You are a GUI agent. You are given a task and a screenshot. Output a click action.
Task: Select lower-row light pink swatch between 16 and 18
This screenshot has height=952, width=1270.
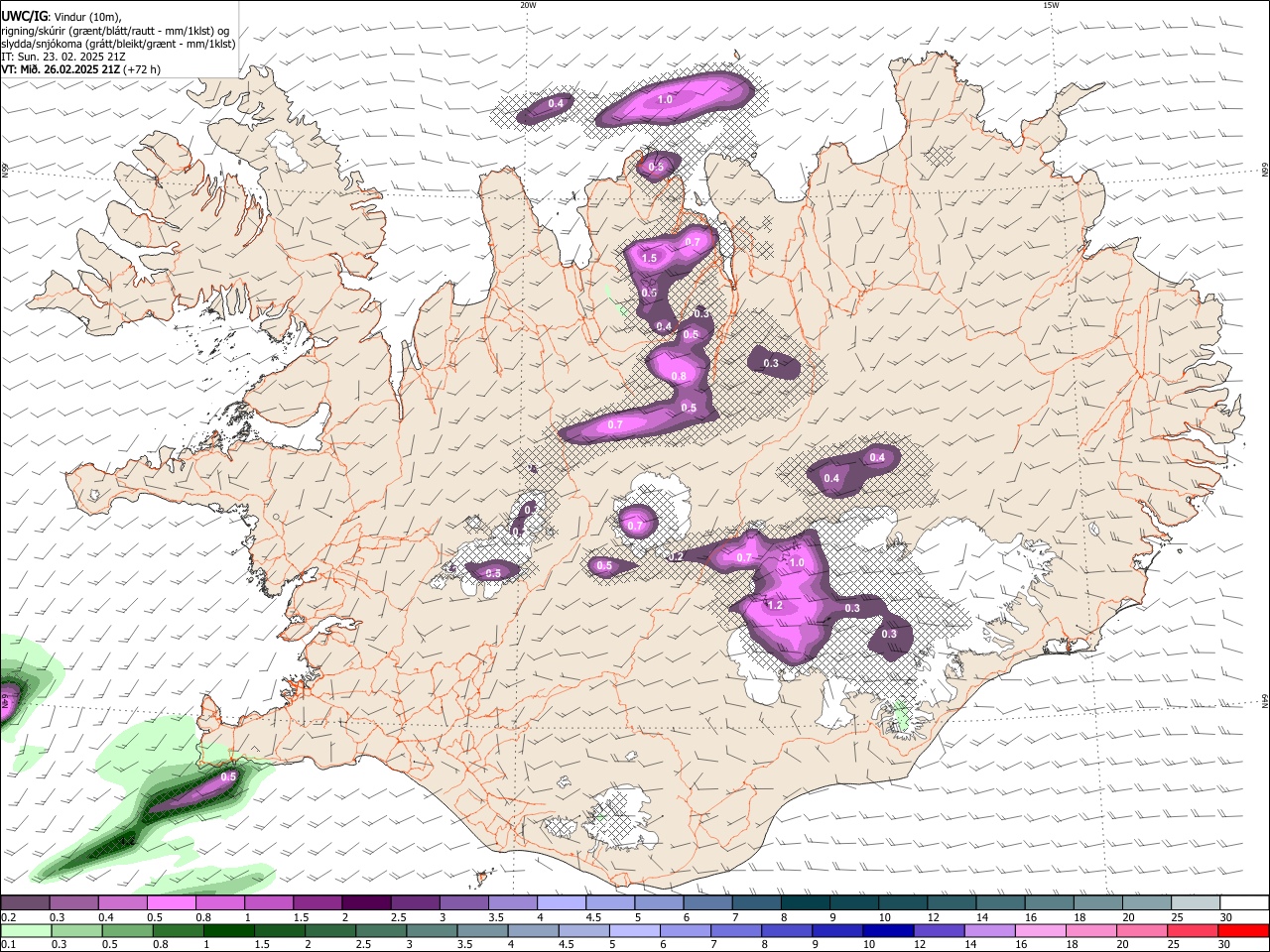pyautogui.click(x=1041, y=930)
